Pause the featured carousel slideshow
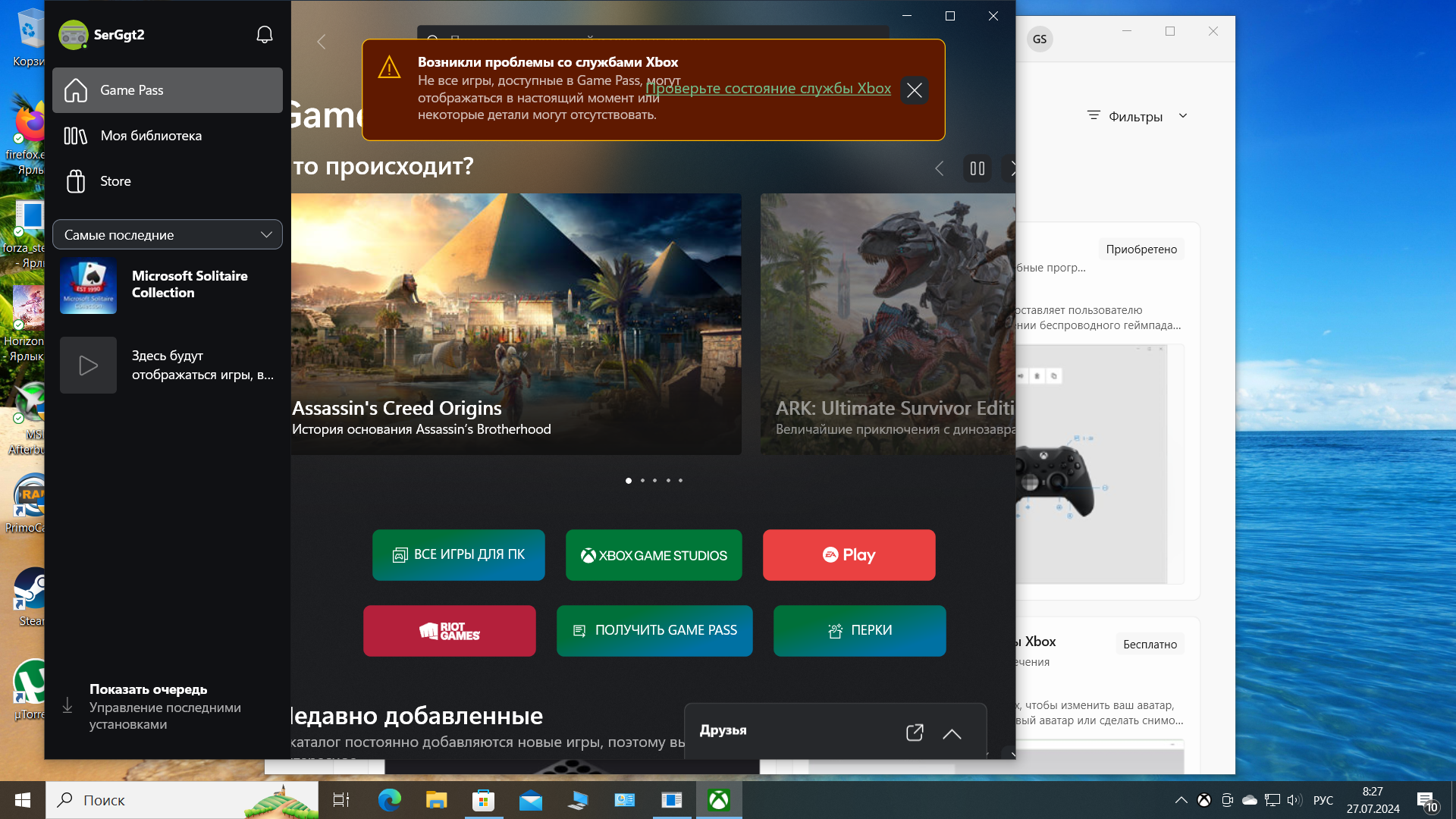This screenshot has width=1456, height=819. coord(977,168)
